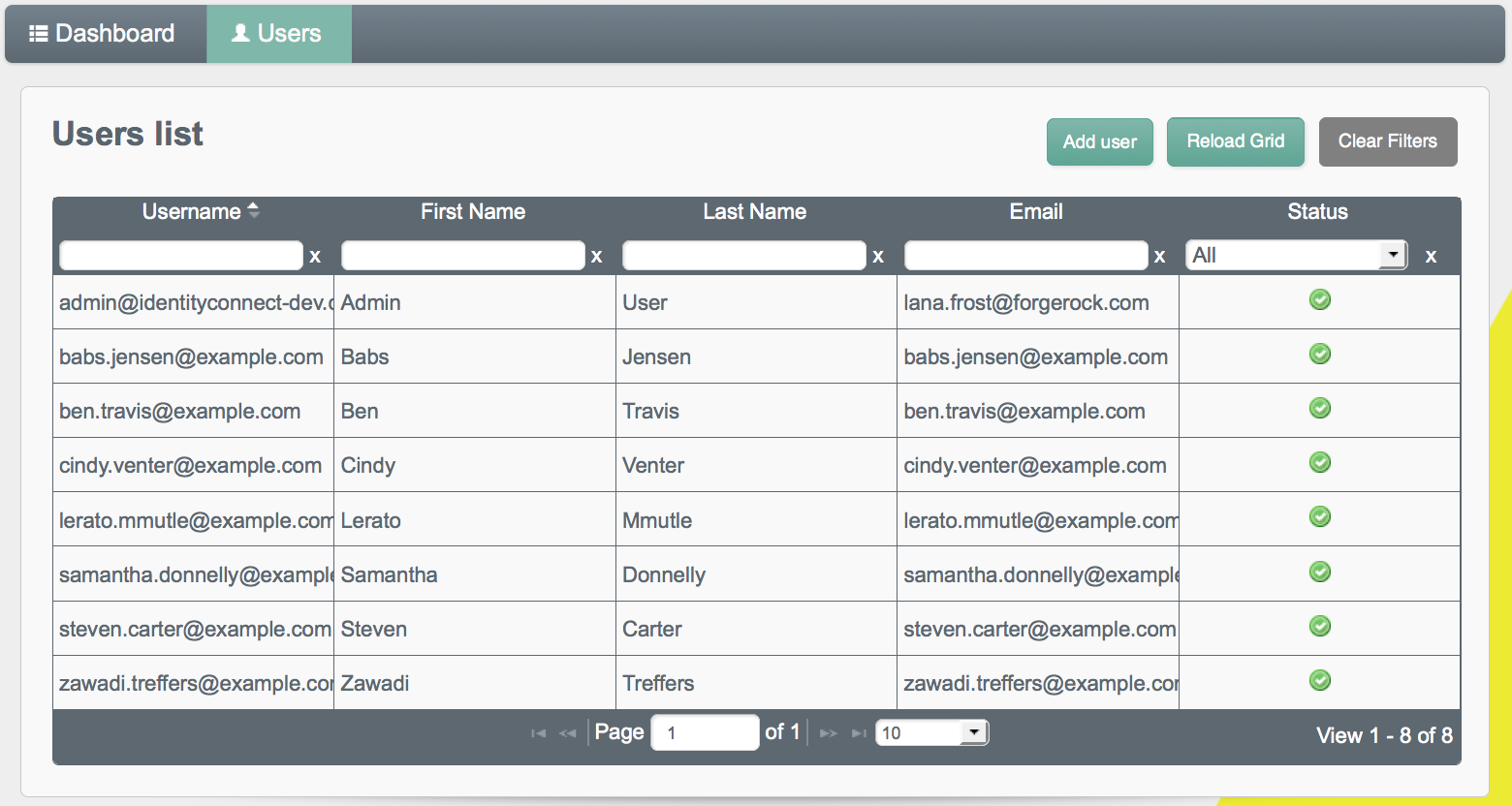Click the last name Travis cell
The height and width of the screenshot is (806, 1512).
(x=756, y=411)
